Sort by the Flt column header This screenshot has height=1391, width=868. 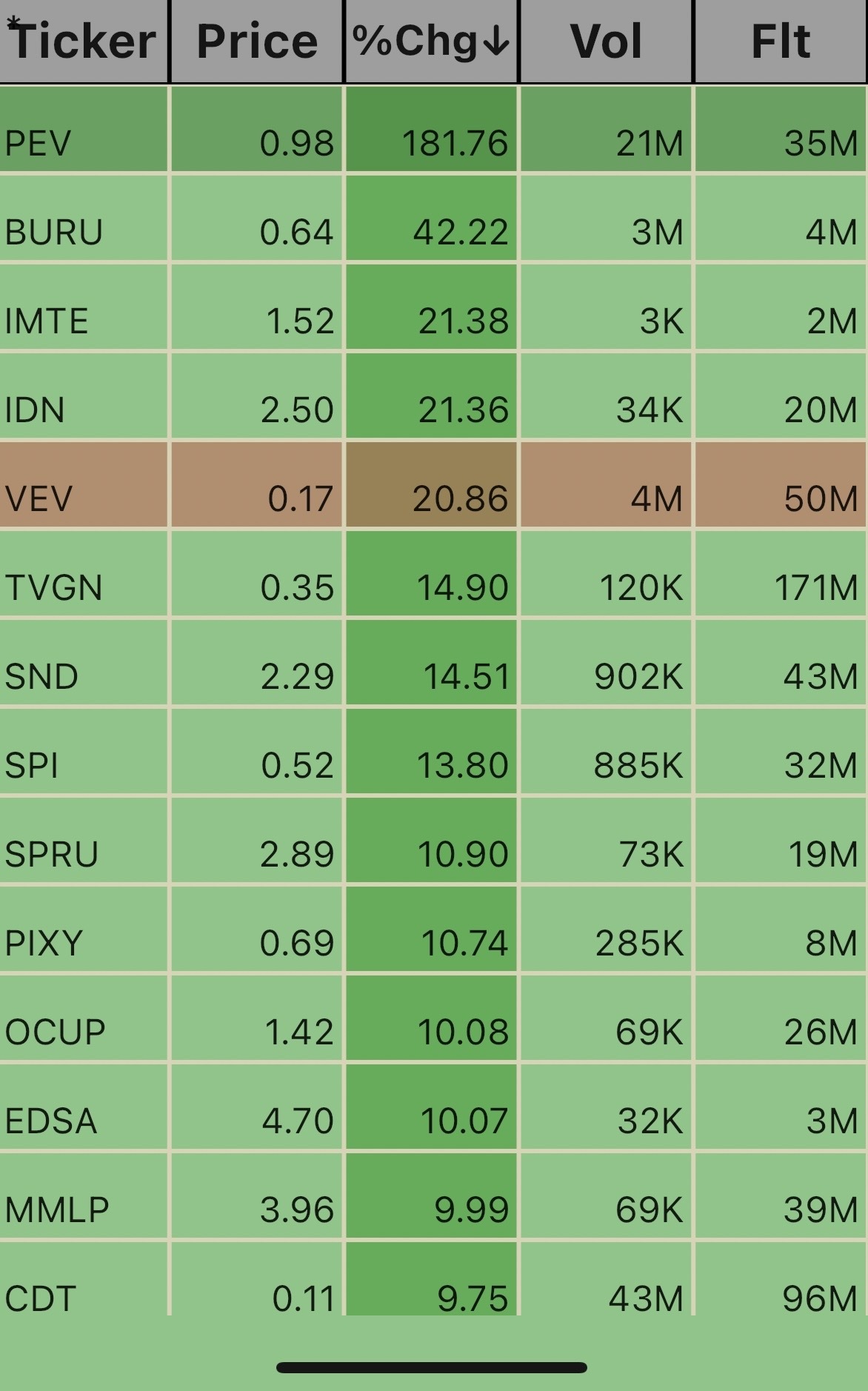pos(781,41)
